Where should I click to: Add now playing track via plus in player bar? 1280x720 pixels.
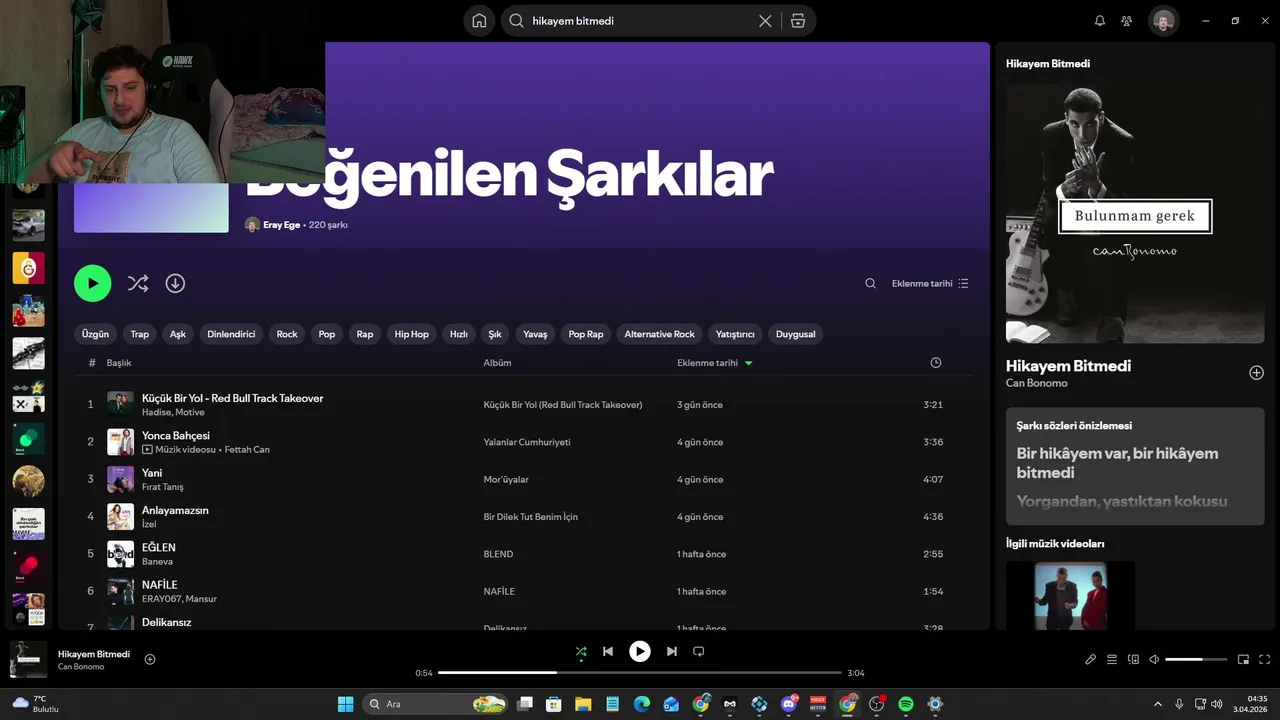(150, 659)
